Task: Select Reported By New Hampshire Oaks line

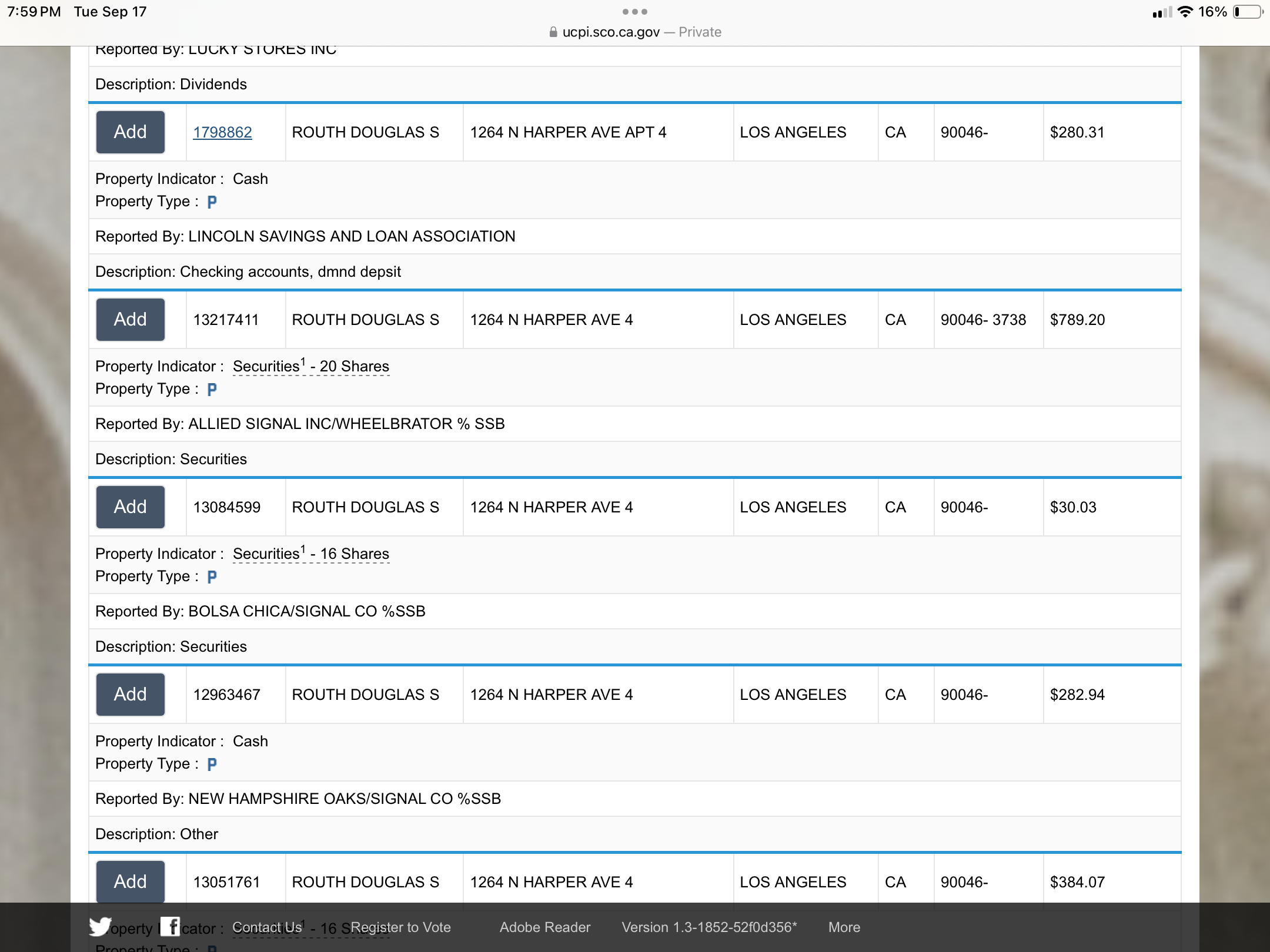Action: click(x=298, y=799)
